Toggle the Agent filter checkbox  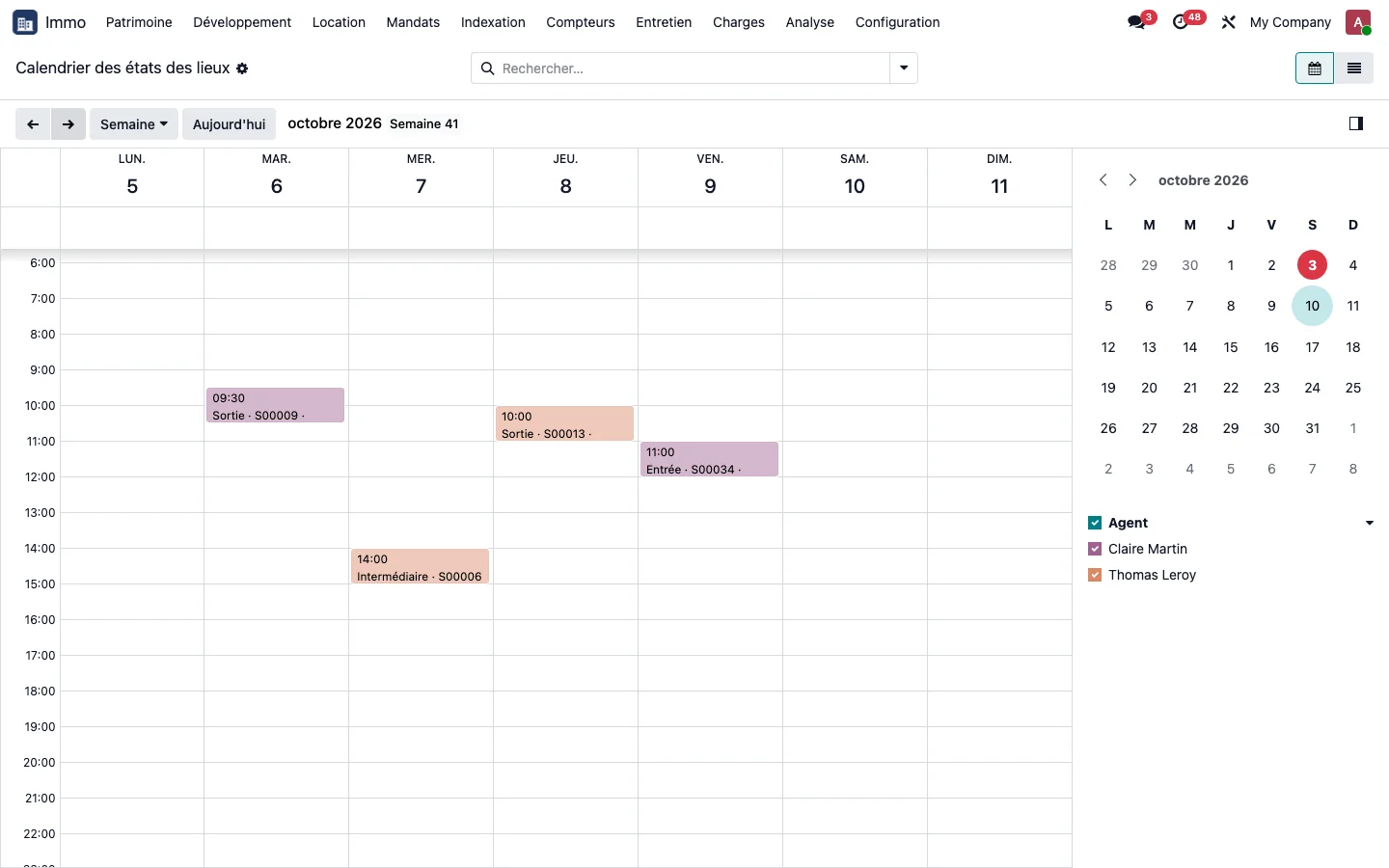[x=1095, y=523]
